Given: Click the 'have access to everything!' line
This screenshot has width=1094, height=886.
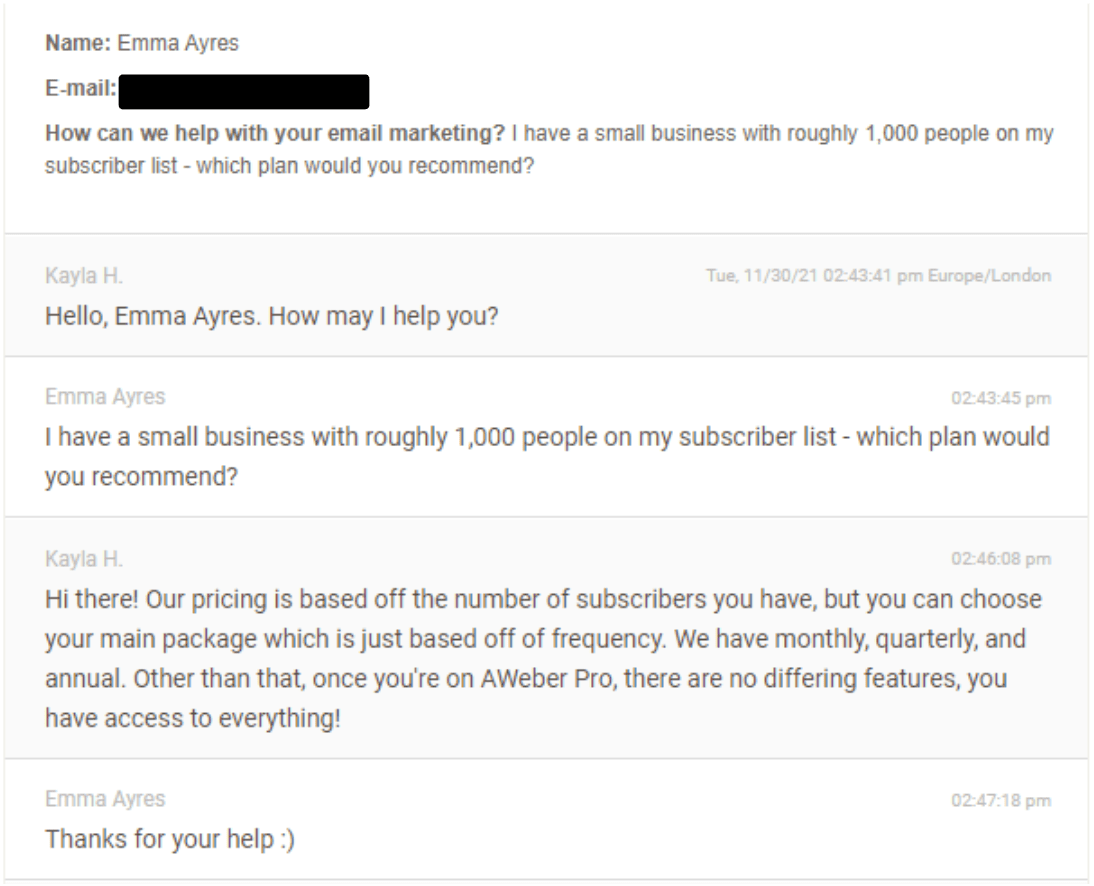Looking at the screenshot, I should (x=193, y=719).
